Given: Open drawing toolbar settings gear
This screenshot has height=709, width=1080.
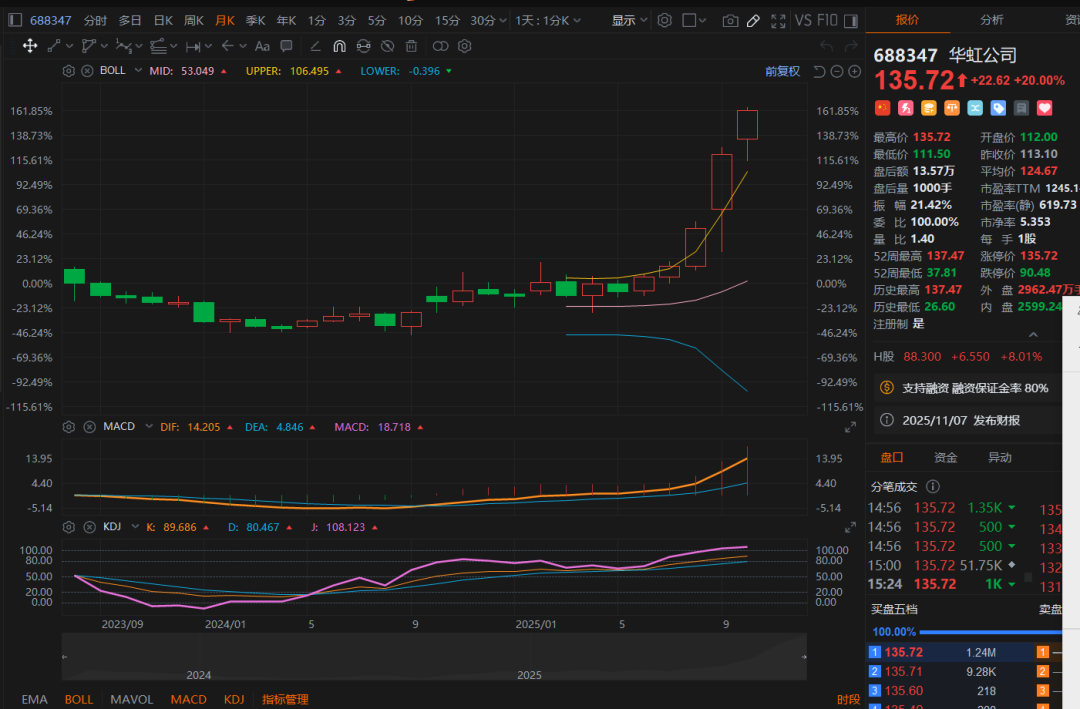Looking at the screenshot, I should pyautogui.click(x=465, y=46).
